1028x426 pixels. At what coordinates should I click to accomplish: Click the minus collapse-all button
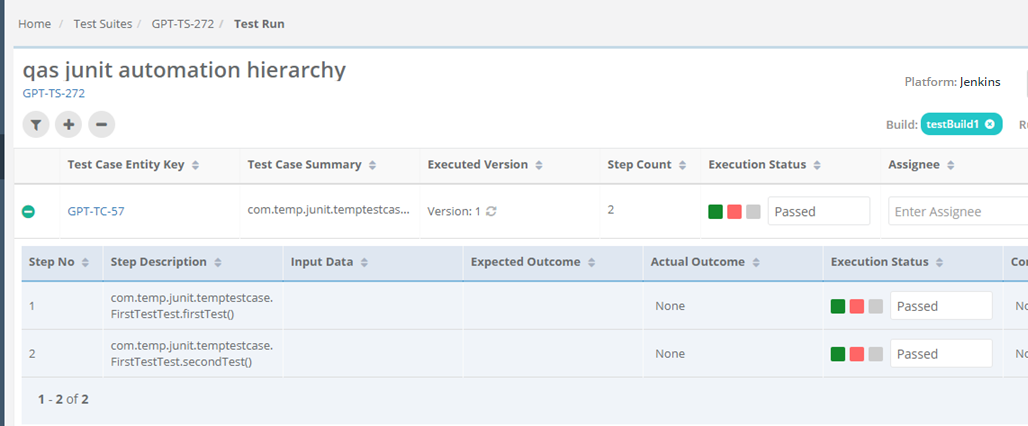[102, 125]
